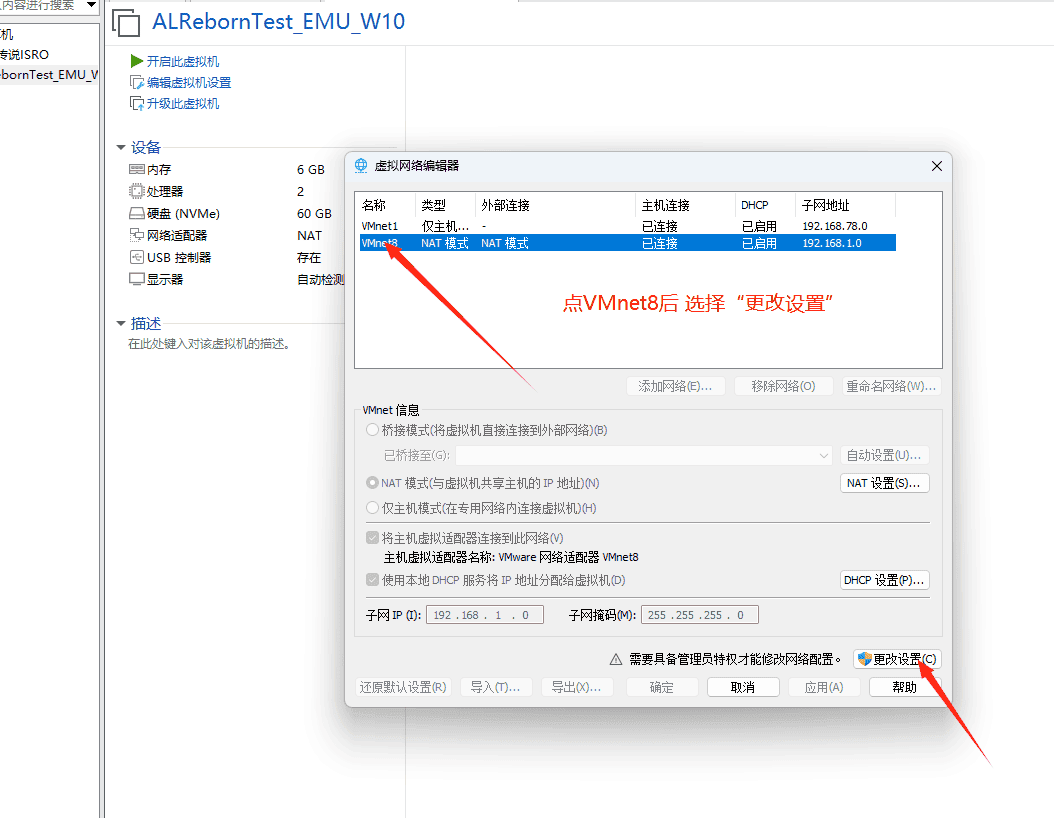1054x818 pixels.
Task: Click the 更改设置 button with shield
Action: pyautogui.click(x=897, y=659)
